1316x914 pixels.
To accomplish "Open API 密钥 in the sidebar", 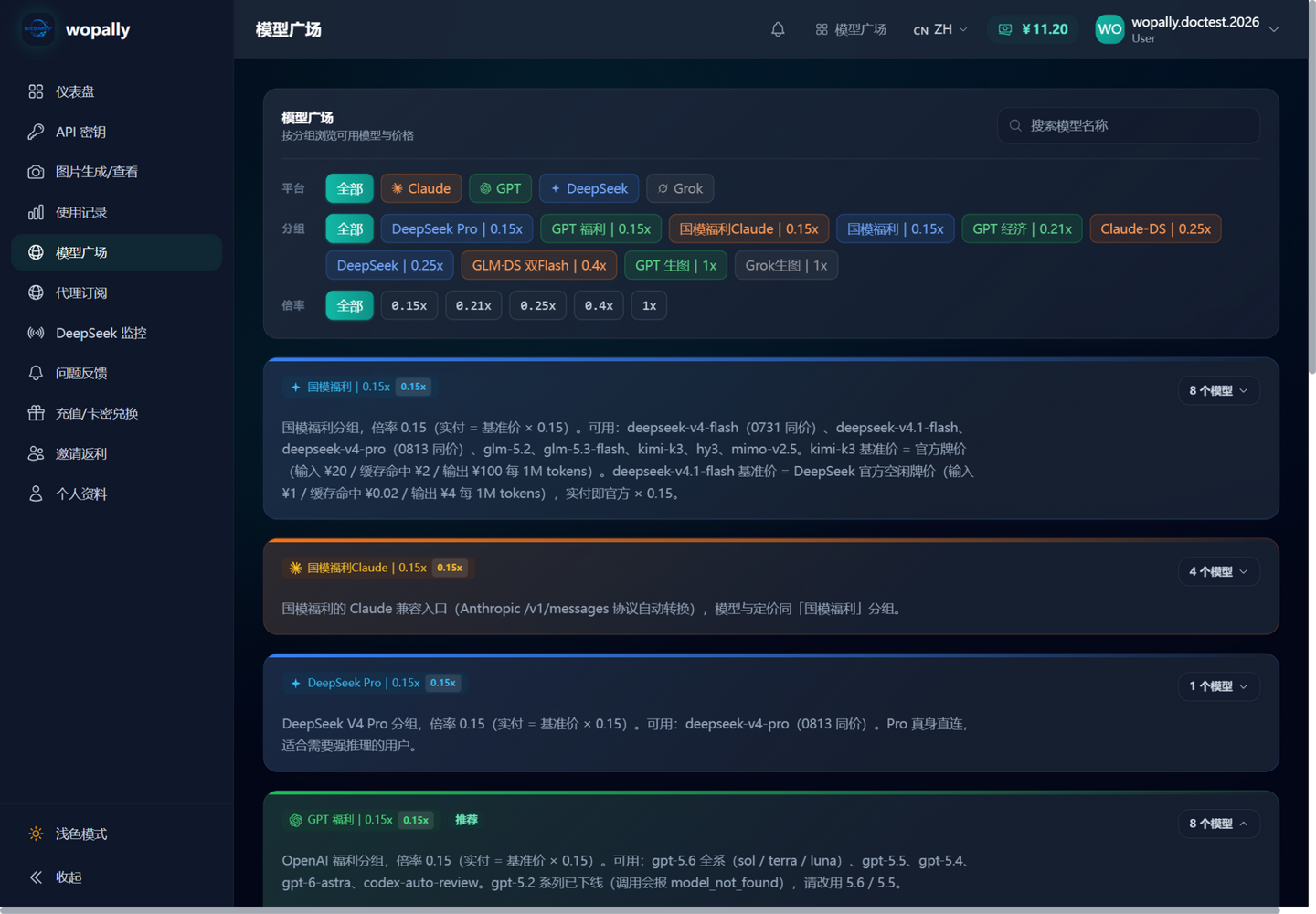I will coord(117,132).
